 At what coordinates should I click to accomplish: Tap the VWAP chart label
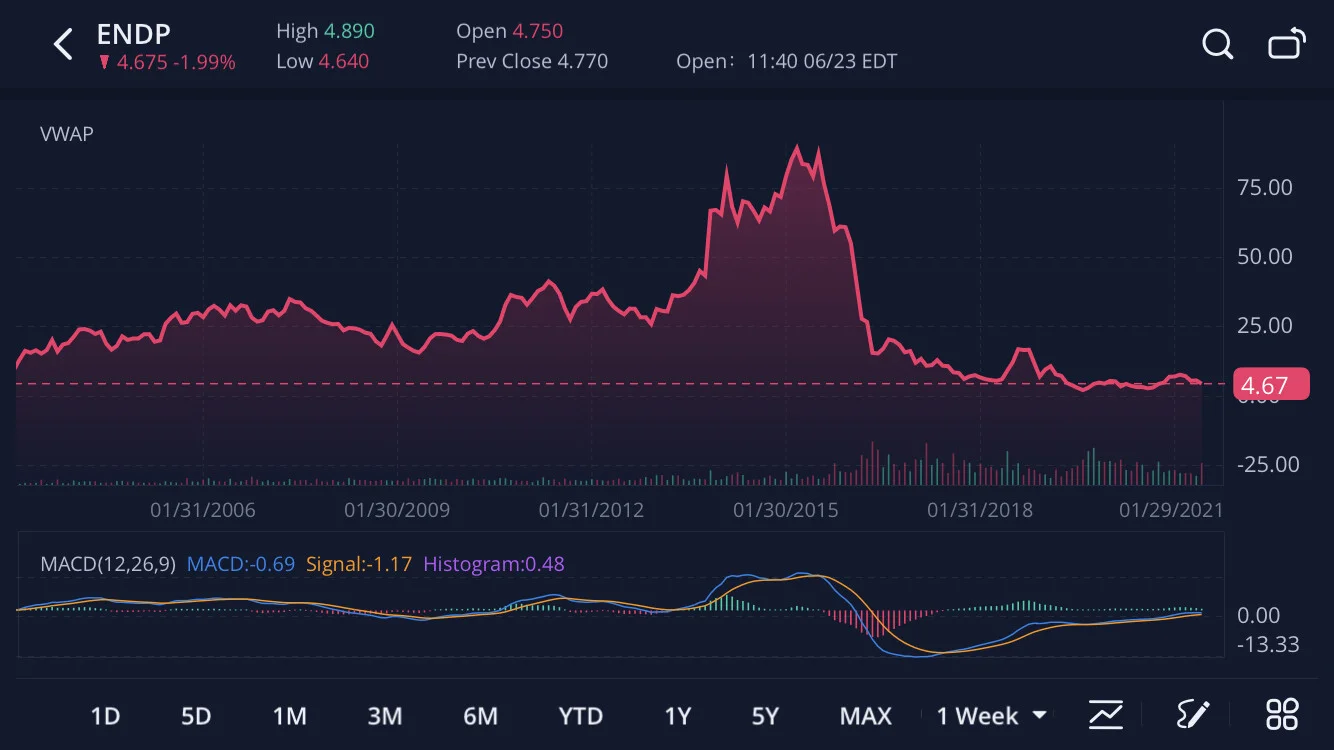click(67, 134)
